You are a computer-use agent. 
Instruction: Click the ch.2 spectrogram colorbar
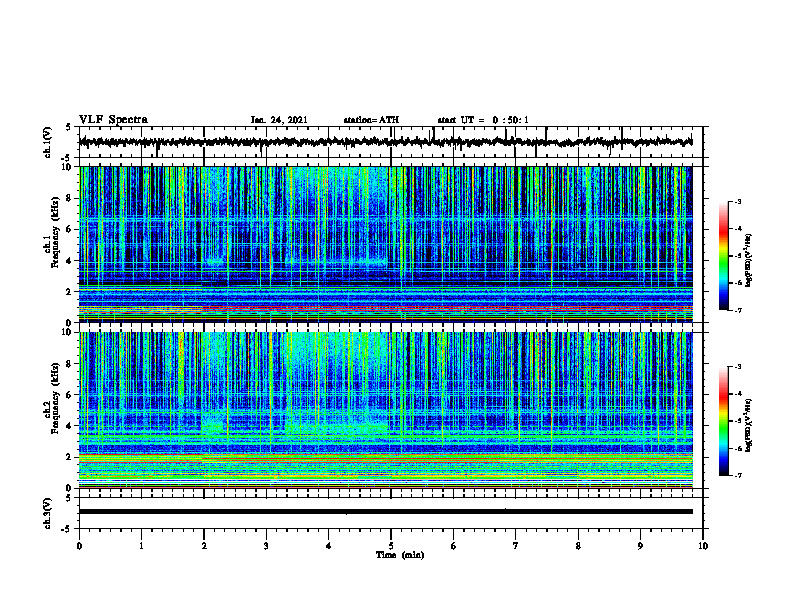[724, 421]
